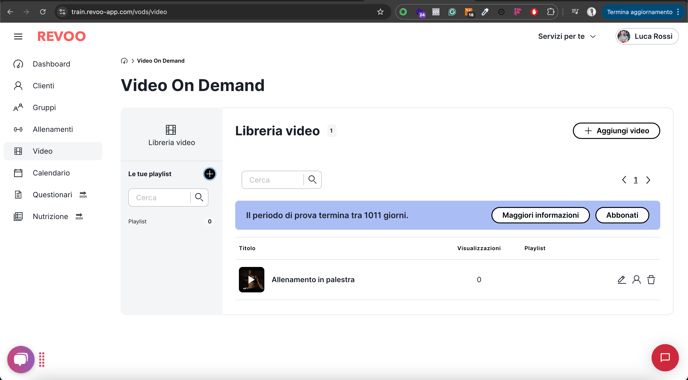
Task: Click the playlist search magnifier icon
Action: (199, 197)
